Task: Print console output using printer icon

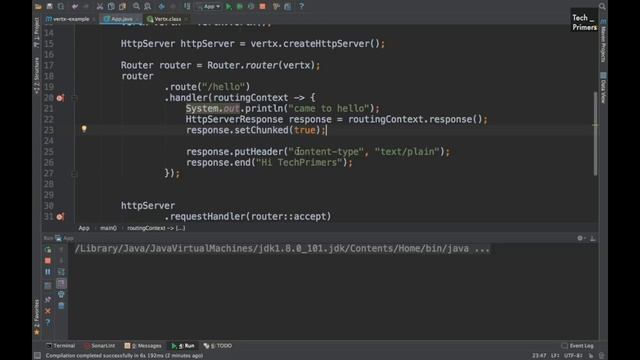Action: click(x=61, y=294)
